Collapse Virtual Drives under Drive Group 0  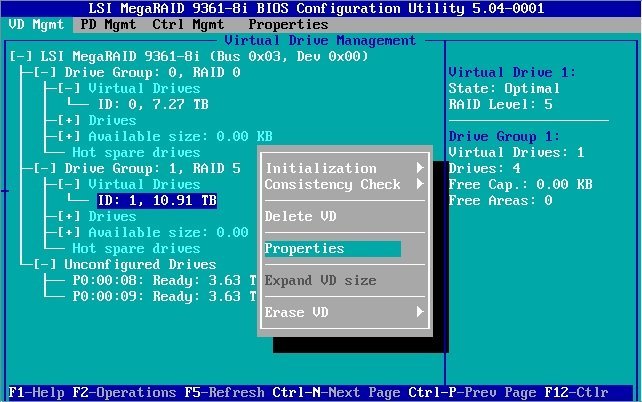tap(69, 88)
